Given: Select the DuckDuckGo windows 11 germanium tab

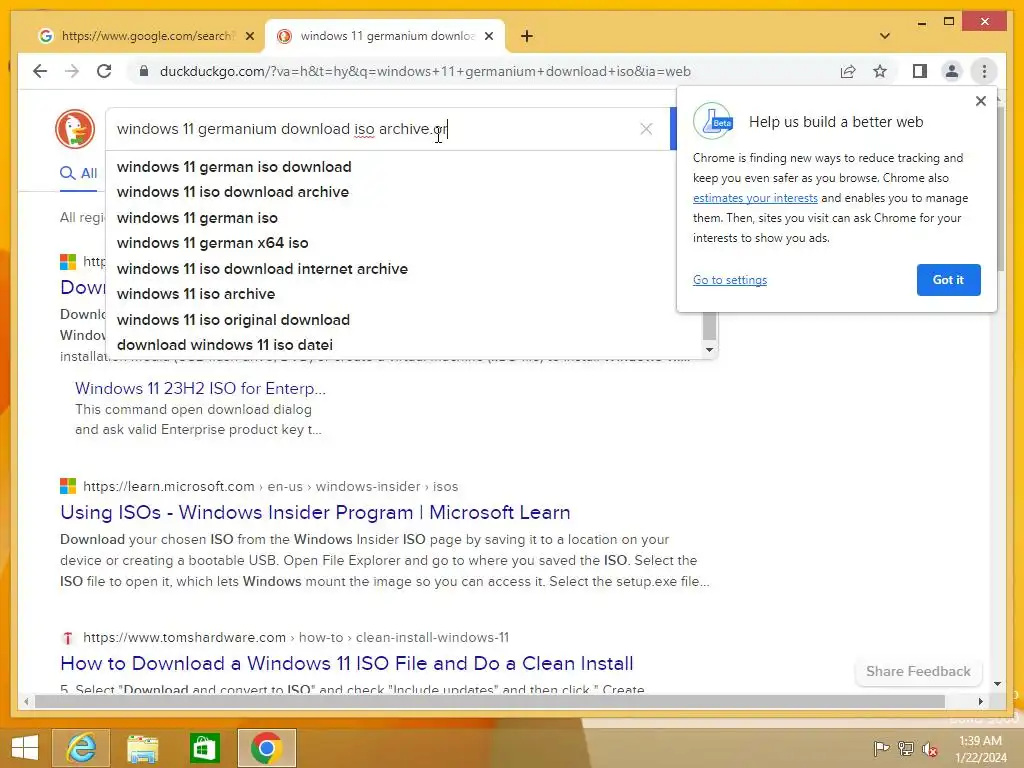Looking at the screenshot, I should (385, 36).
